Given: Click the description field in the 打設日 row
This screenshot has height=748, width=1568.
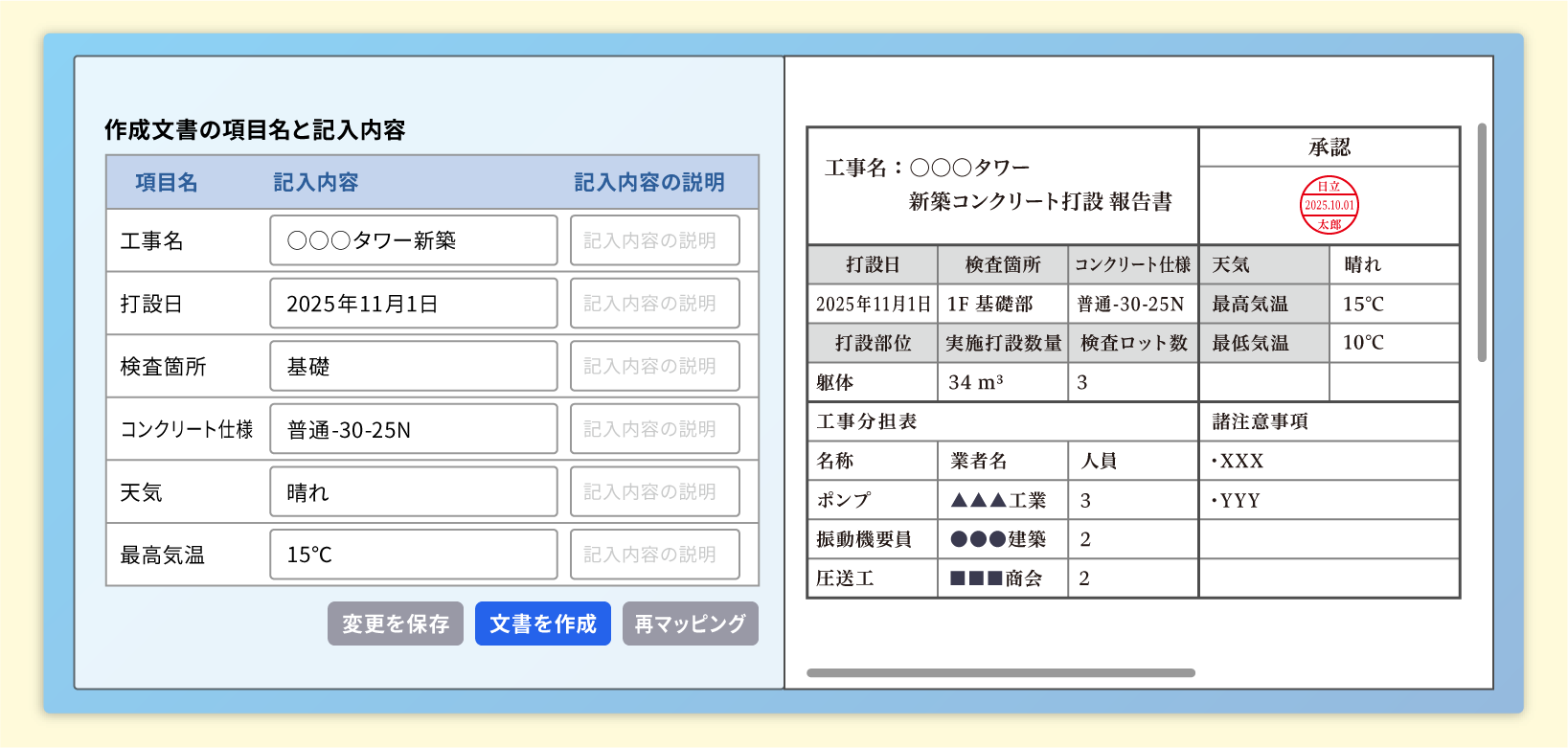Looking at the screenshot, I should pyautogui.click(x=655, y=304).
